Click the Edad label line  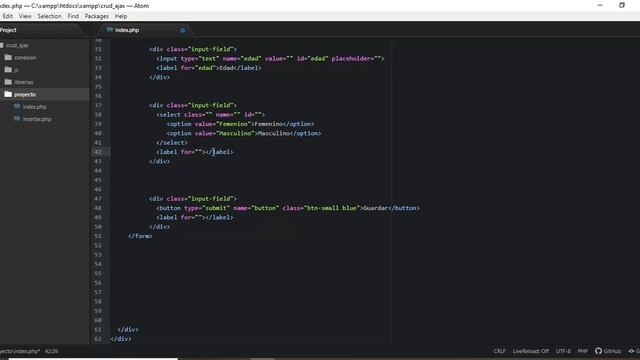click(209, 68)
